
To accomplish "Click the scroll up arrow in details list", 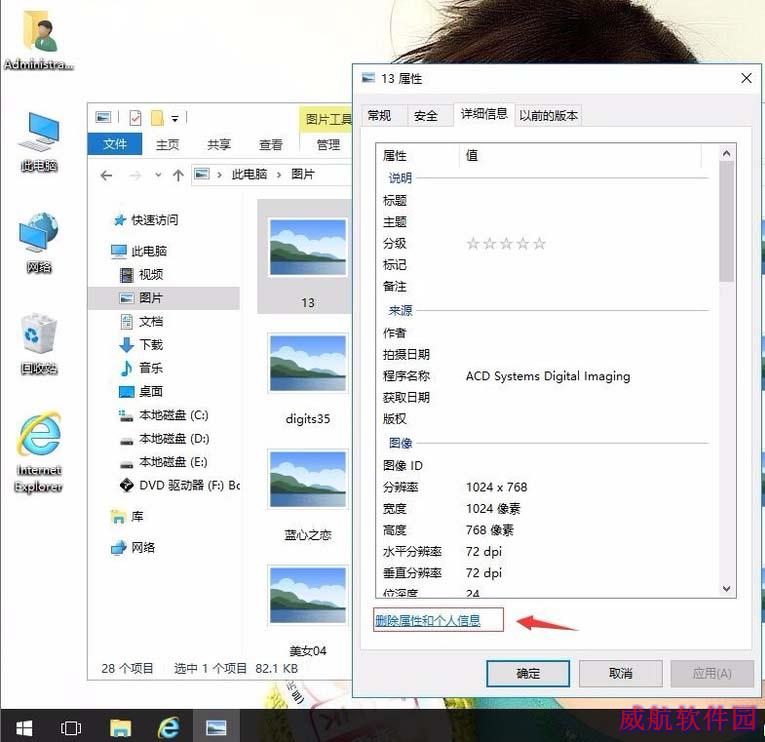I will (x=726, y=154).
